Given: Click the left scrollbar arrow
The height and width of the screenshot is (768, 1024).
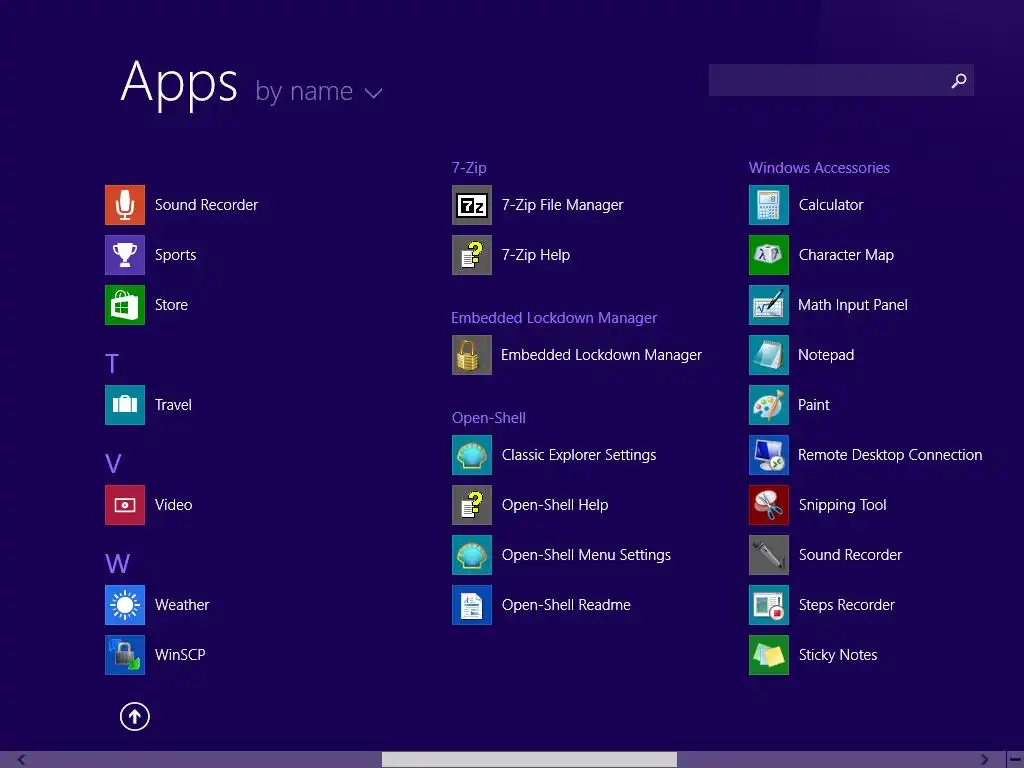Looking at the screenshot, I should (22, 760).
